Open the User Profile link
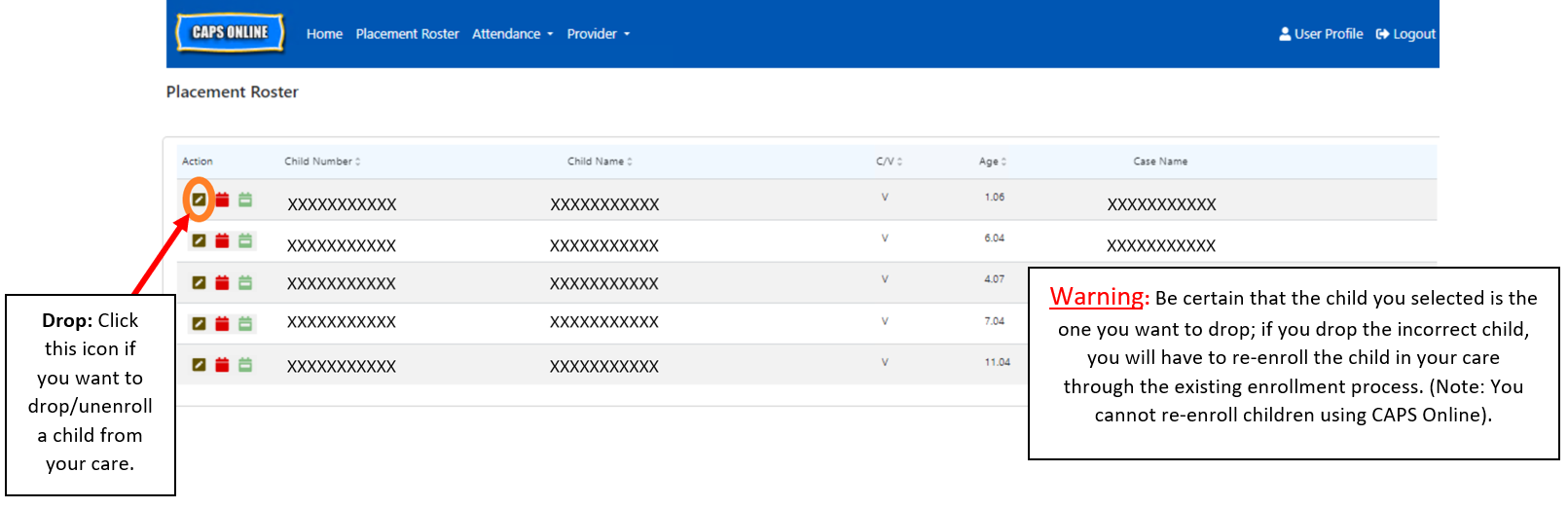This screenshot has height=509, width=1568. pyautogui.click(x=1321, y=34)
